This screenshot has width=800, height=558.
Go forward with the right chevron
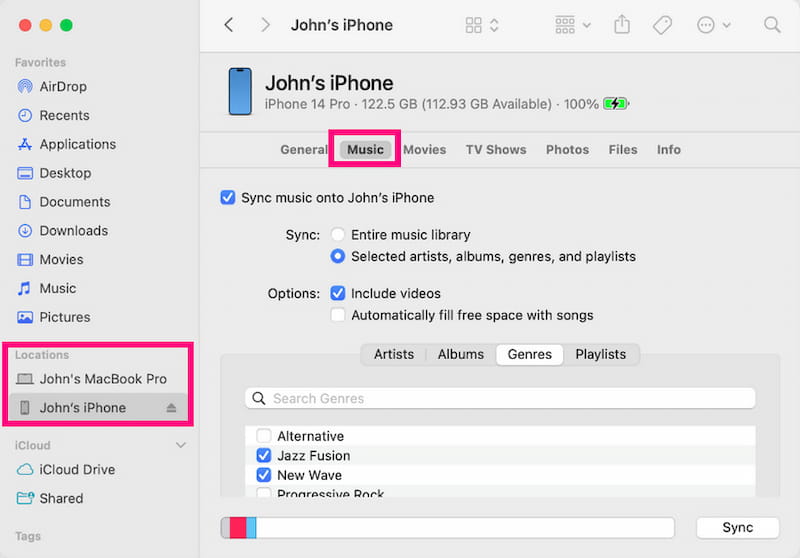pos(265,24)
